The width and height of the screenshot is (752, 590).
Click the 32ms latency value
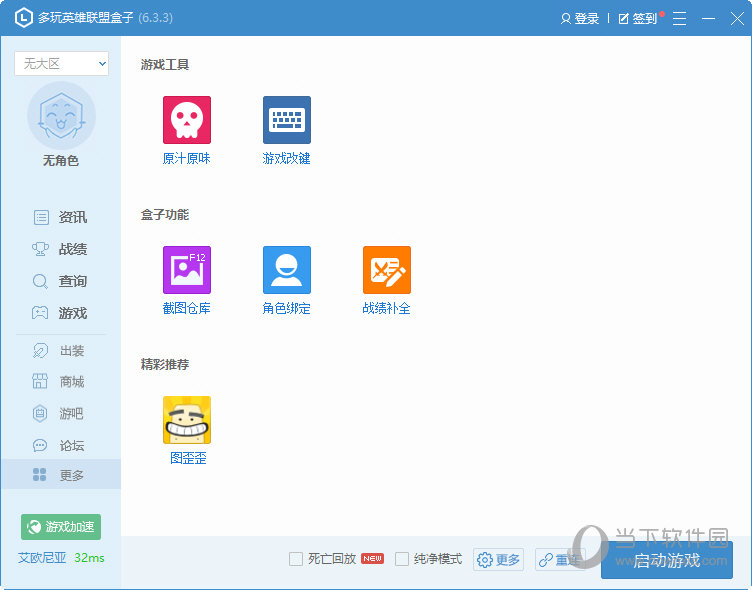[89, 558]
